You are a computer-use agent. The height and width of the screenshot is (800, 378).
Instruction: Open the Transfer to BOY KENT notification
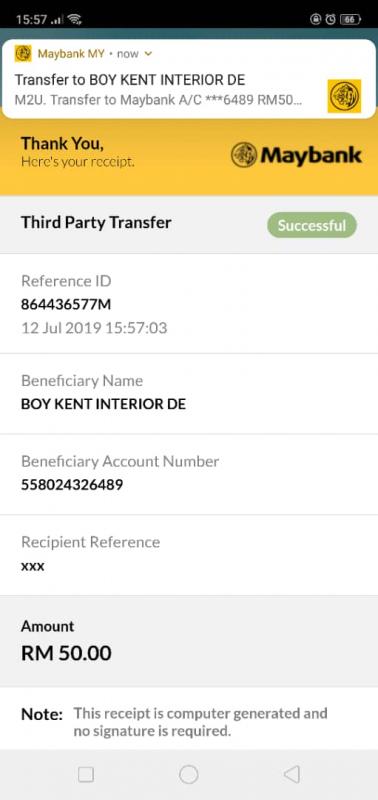189,79
